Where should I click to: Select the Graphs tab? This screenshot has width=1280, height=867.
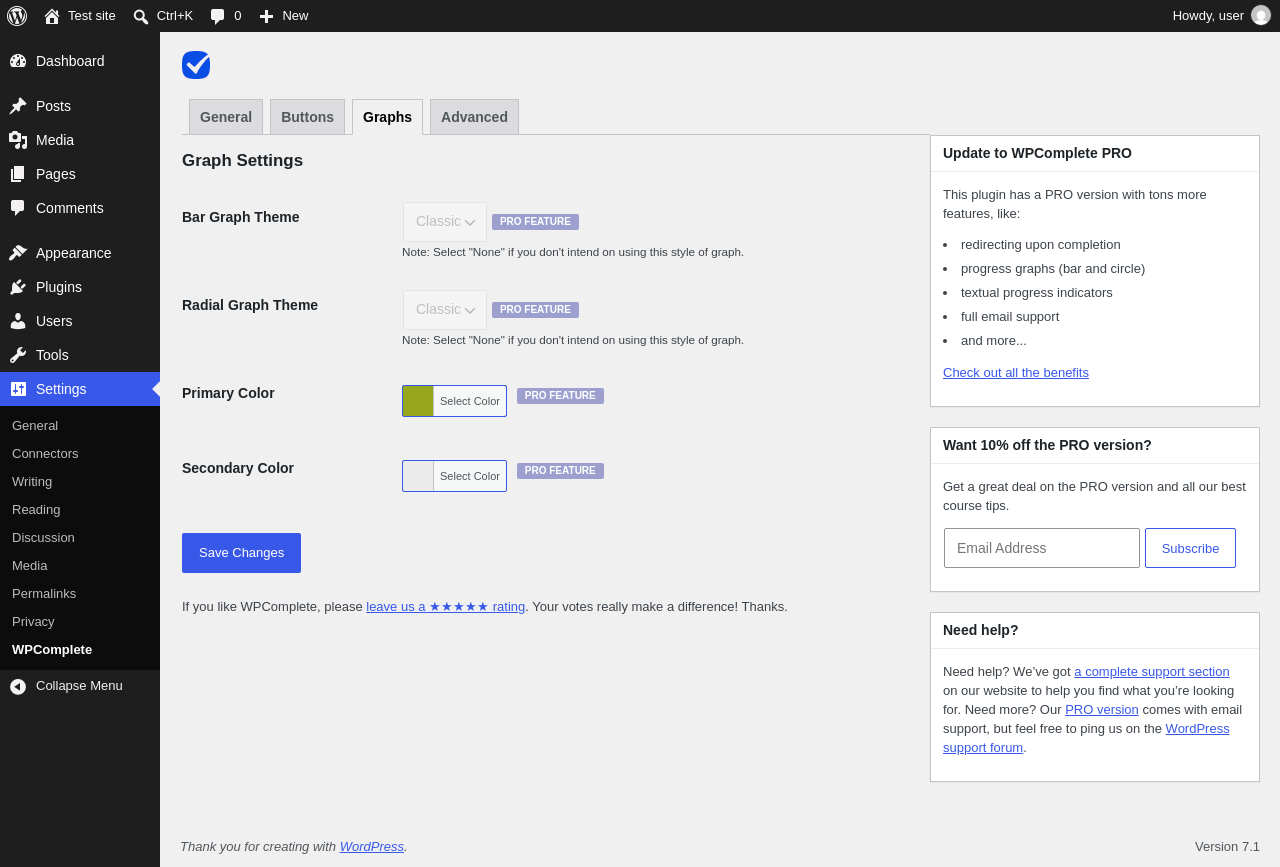coord(387,117)
